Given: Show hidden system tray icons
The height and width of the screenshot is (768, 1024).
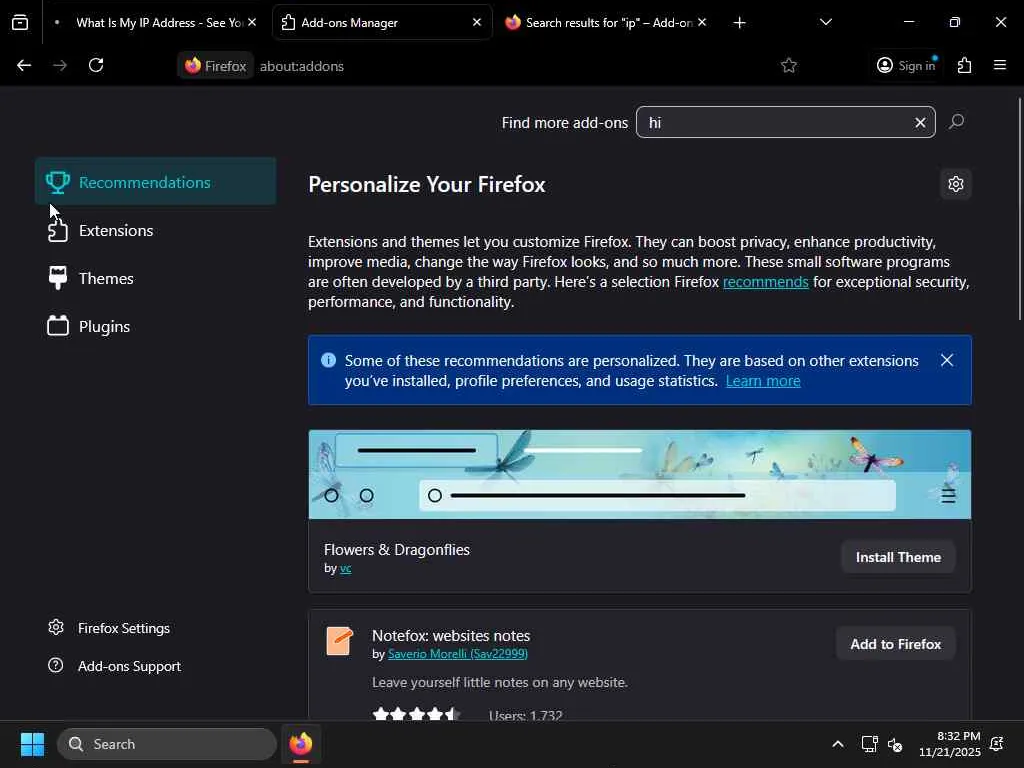Looking at the screenshot, I should click(838, 744).
